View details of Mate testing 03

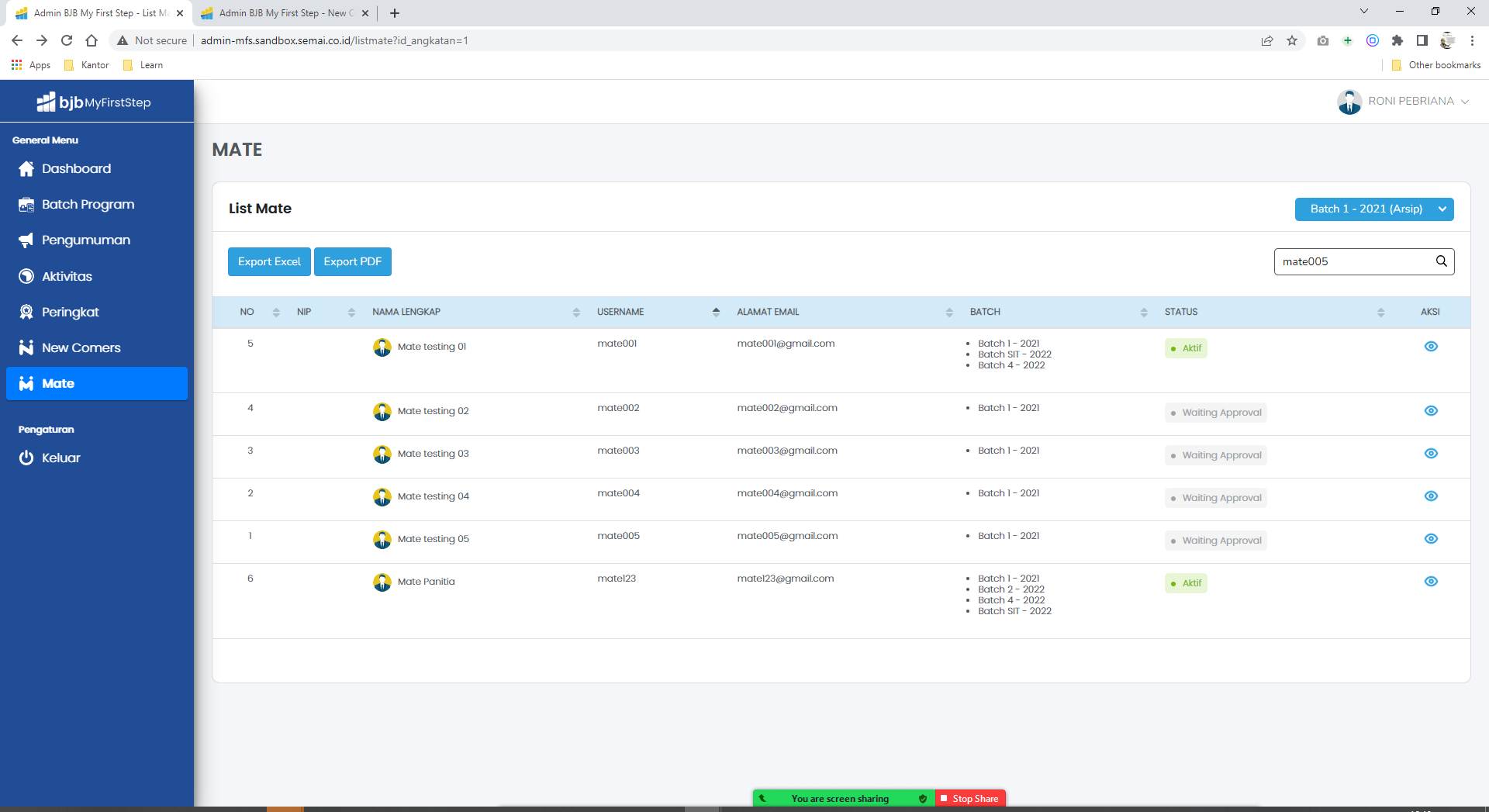1431,454
